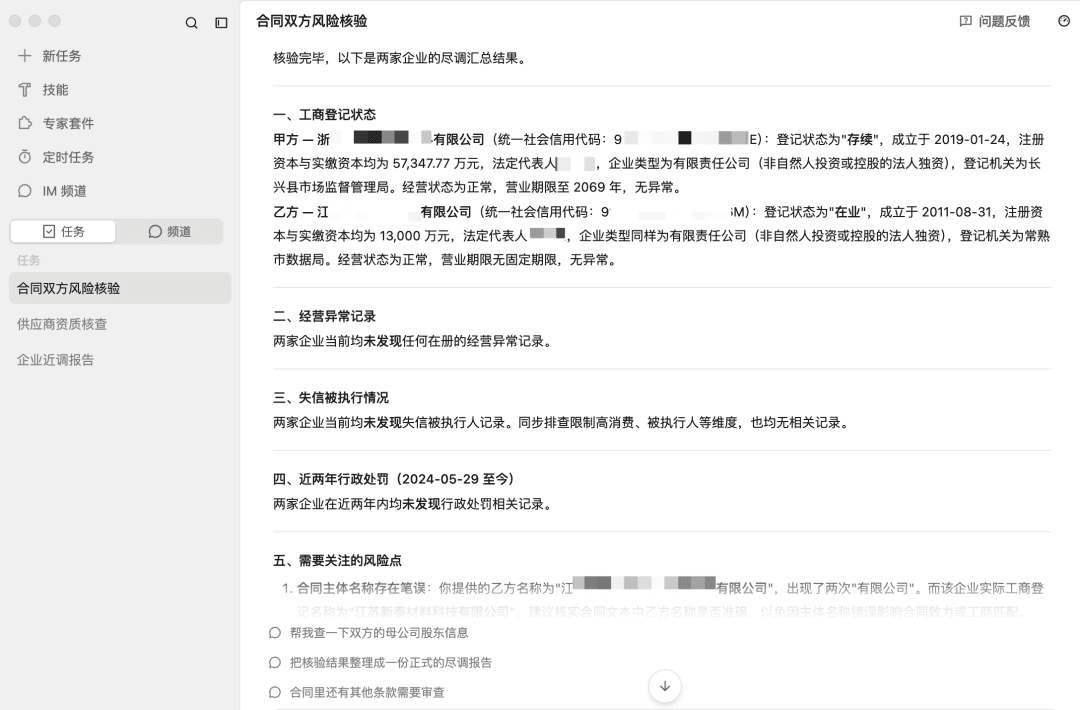Screen dimensions: 1080x710
Task: Click the plus icon for 新任务
Action: coord(25,56)
